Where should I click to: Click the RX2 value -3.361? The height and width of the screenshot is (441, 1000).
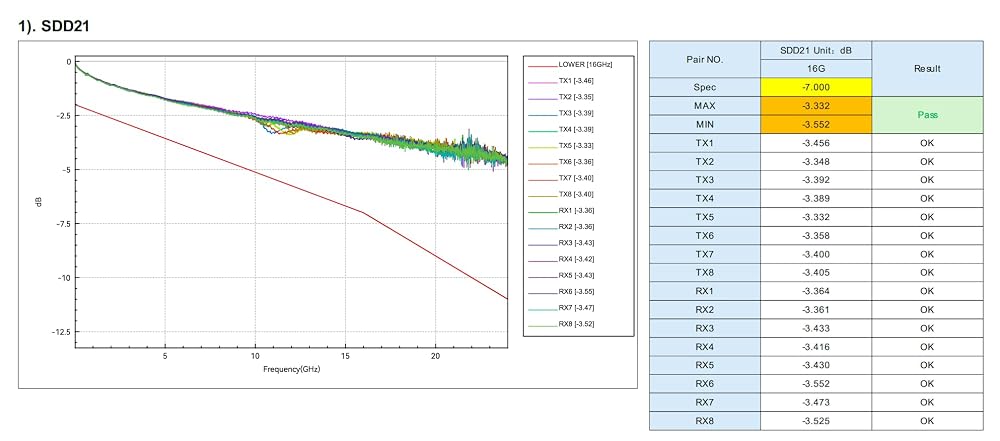[x=816, y=310]
